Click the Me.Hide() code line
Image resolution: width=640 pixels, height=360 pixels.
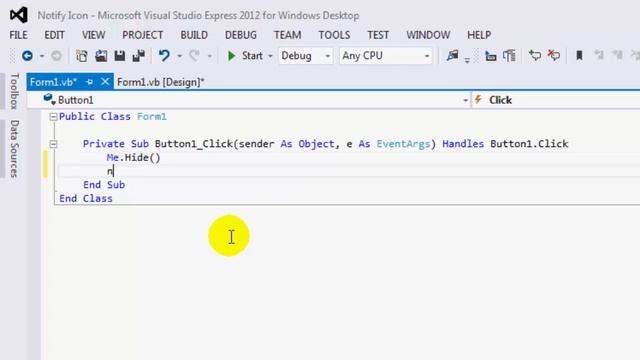click(x=133, y=158)
